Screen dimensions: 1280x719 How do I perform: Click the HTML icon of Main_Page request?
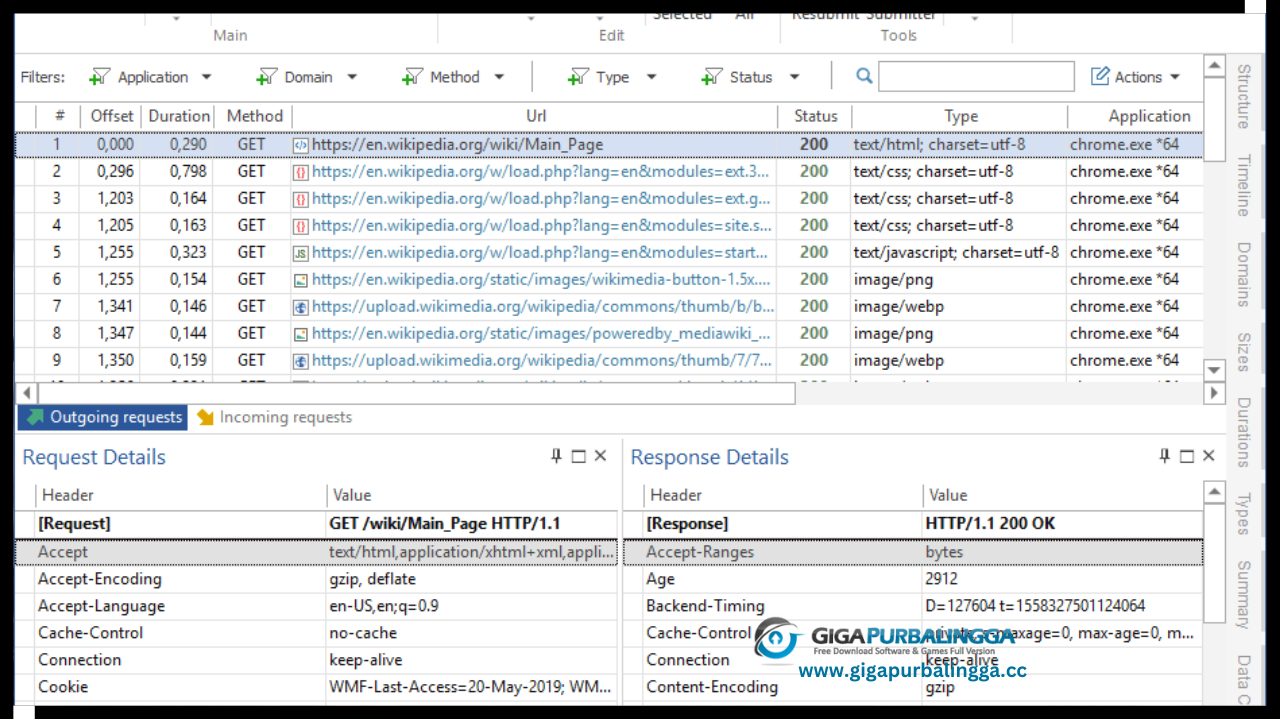(x=300, y=145)
